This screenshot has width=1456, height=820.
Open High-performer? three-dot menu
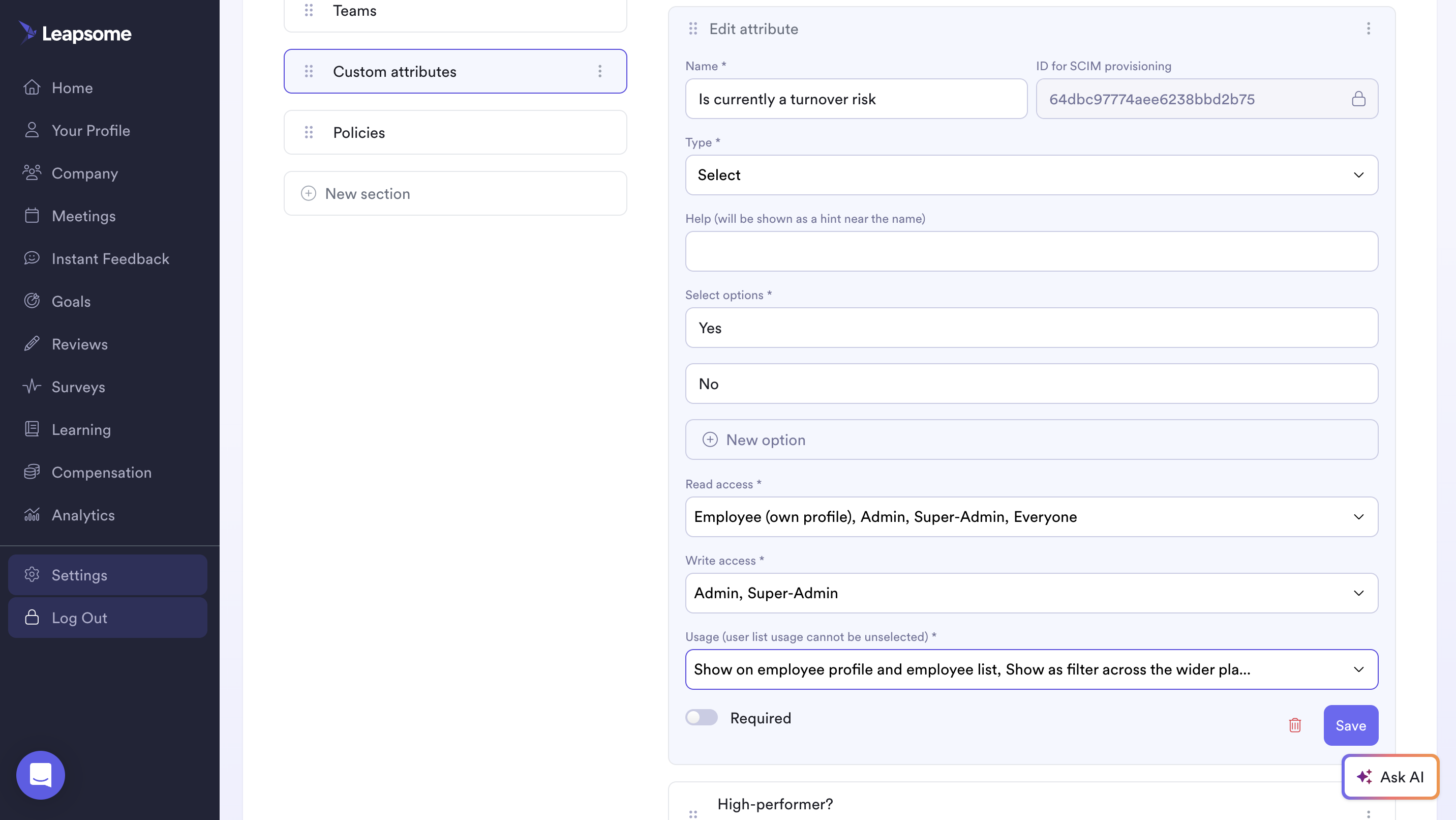(1368, 814)
